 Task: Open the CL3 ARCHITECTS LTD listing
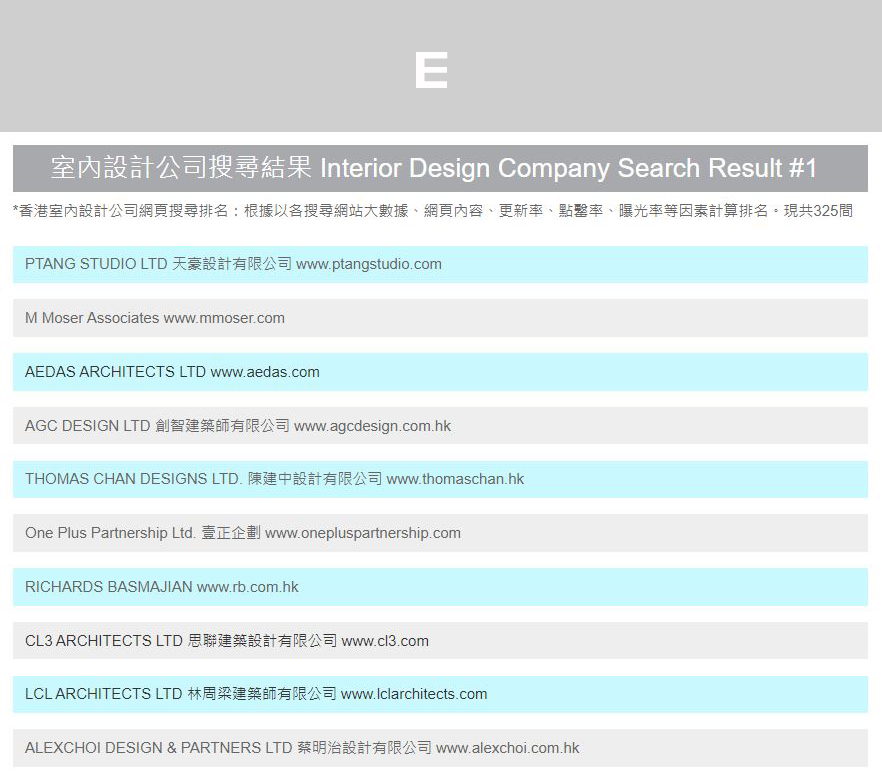[440, 641]
